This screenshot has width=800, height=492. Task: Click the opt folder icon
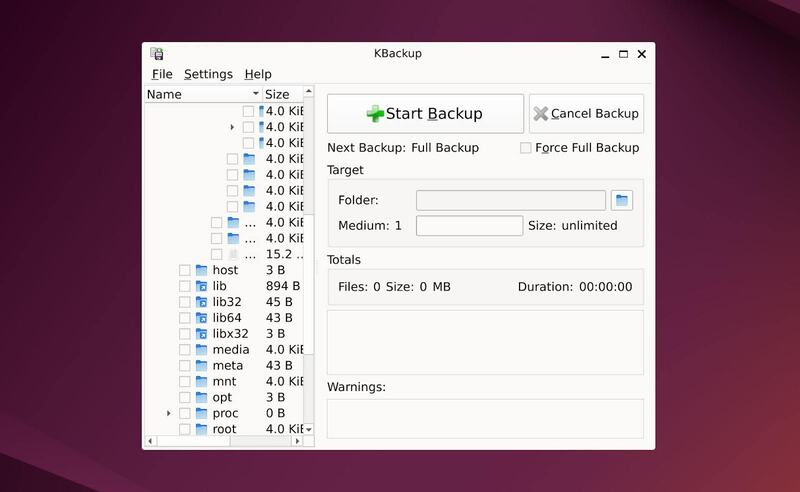pyautogui.click(x=202, y=397)
